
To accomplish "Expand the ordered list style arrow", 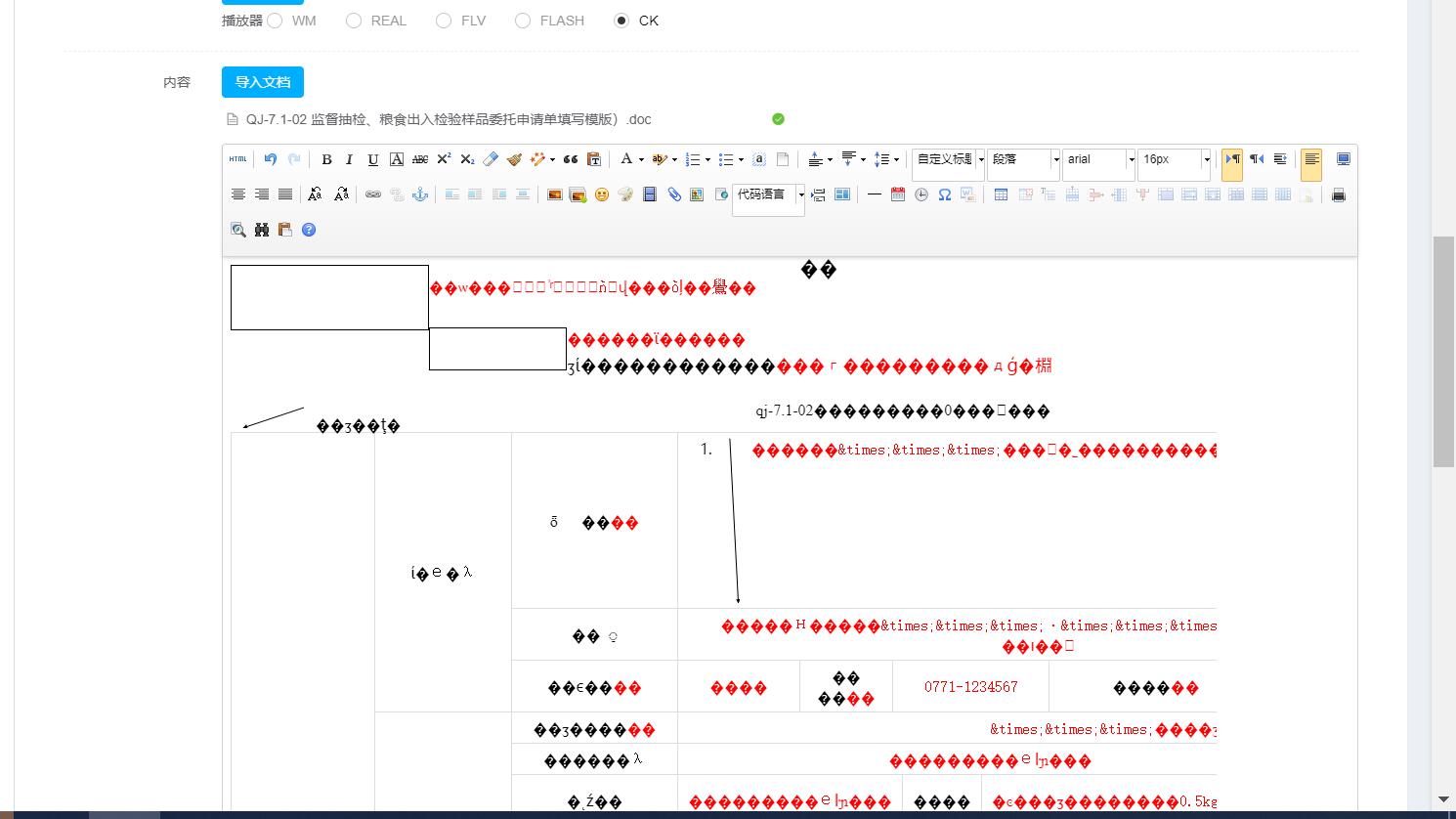I will coord(707,159).
